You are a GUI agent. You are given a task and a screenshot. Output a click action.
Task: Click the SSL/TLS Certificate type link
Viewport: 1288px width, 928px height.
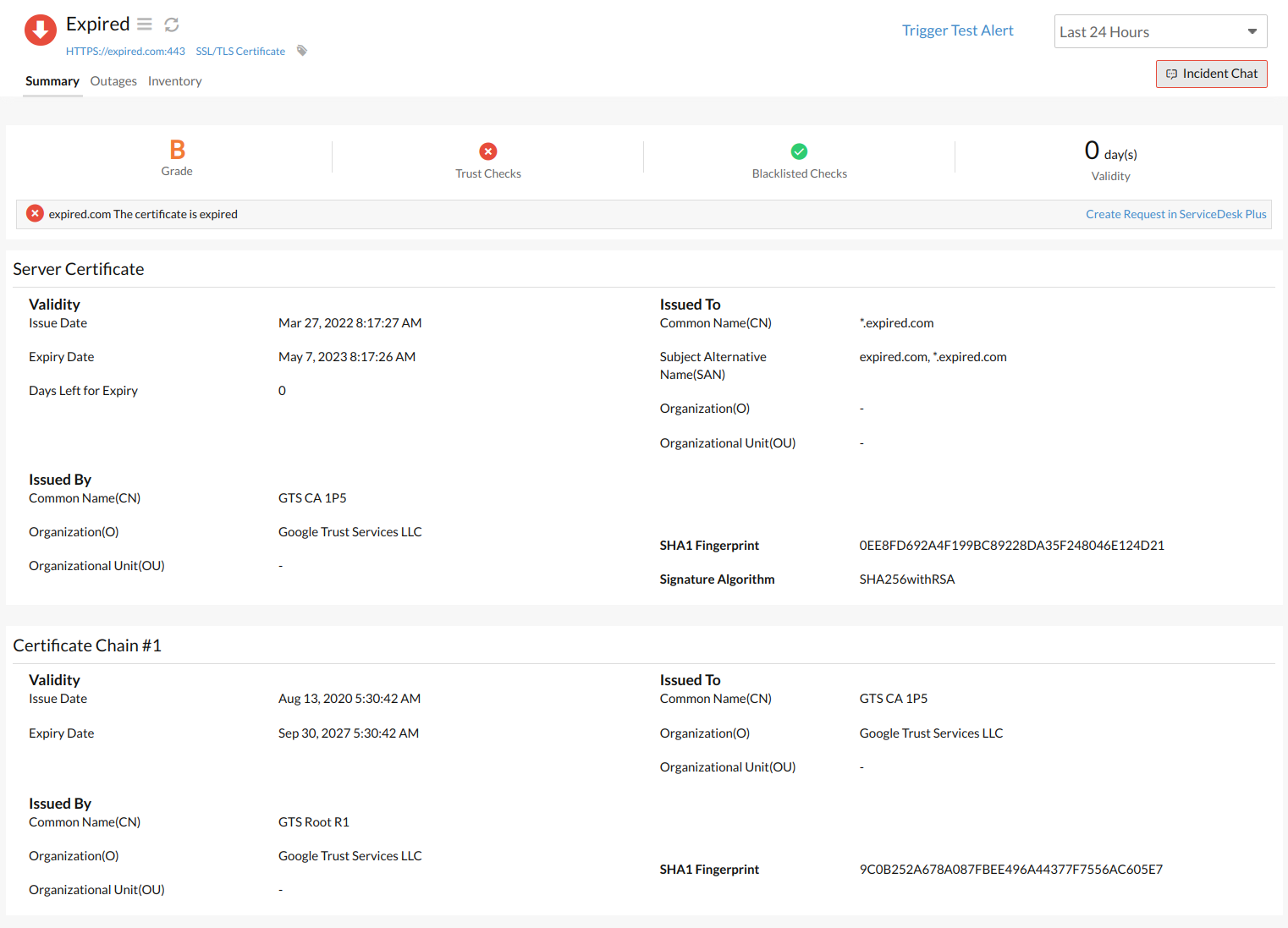(x=240, y=52)
